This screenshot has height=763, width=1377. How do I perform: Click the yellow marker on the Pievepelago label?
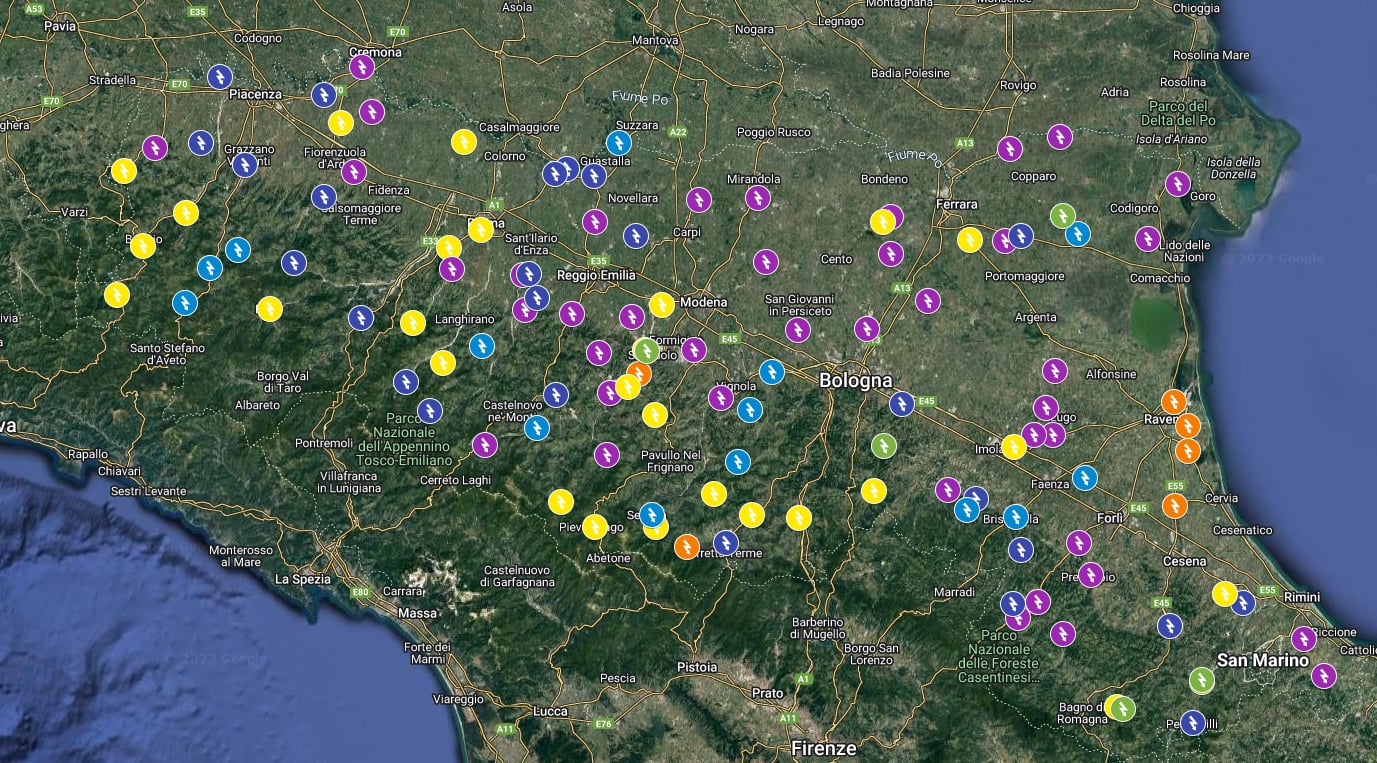coord(595,526)
